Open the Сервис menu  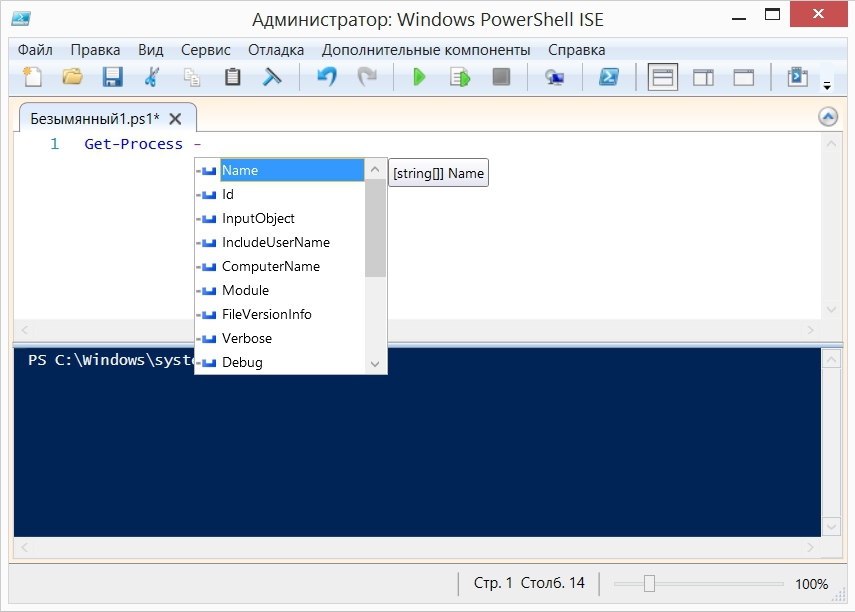click(206, 50)
